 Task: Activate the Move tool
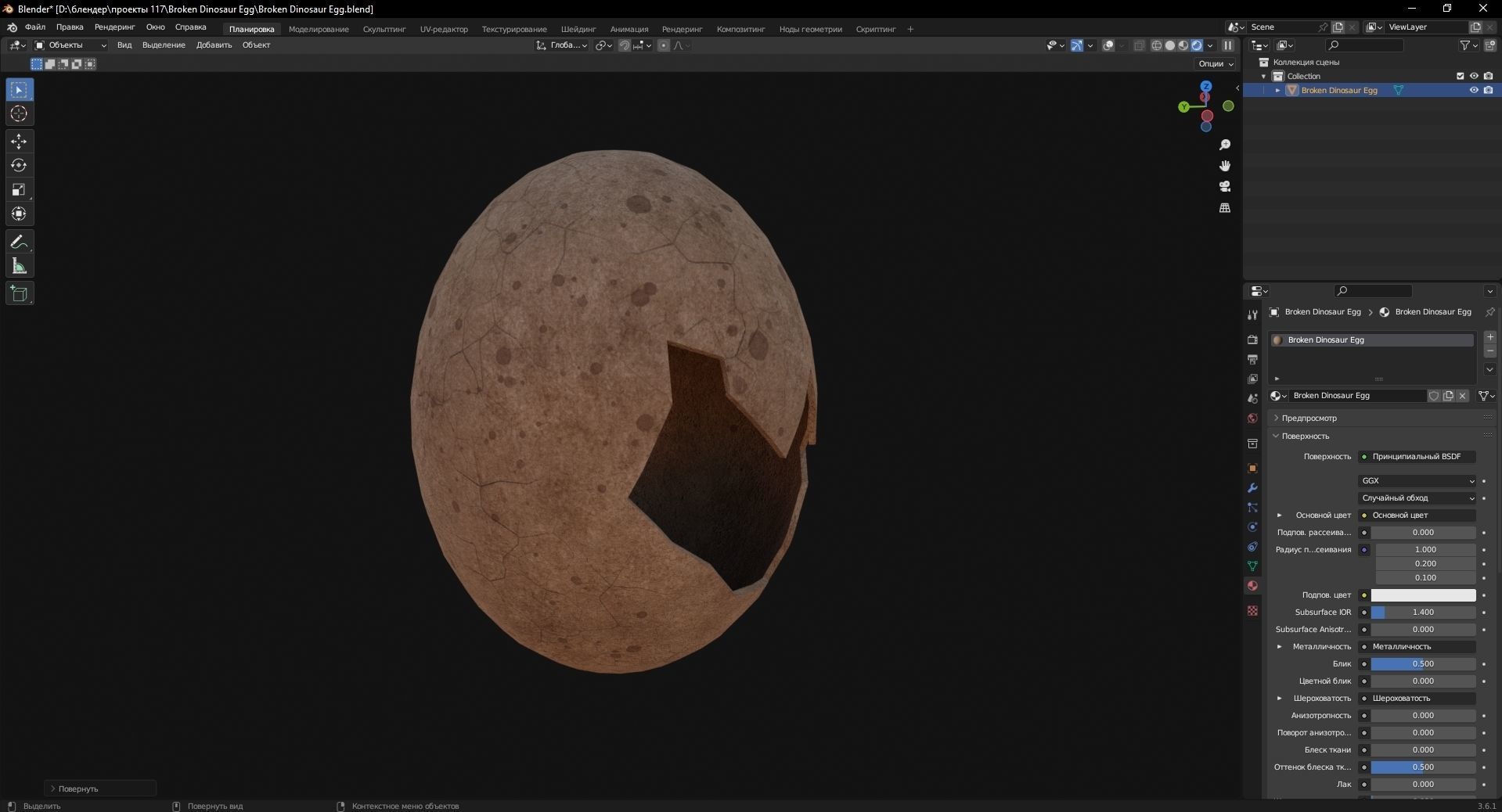[19, 142]
